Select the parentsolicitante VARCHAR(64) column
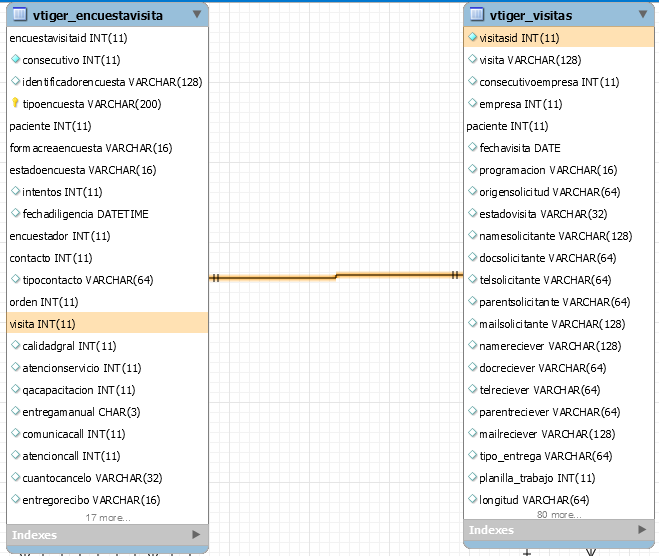659x556 pixels. coord(559,302)
